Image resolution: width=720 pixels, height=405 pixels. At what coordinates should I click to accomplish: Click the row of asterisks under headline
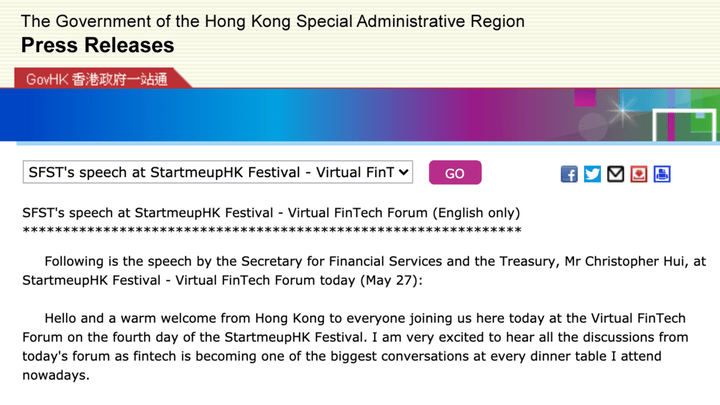click(271, 231)
